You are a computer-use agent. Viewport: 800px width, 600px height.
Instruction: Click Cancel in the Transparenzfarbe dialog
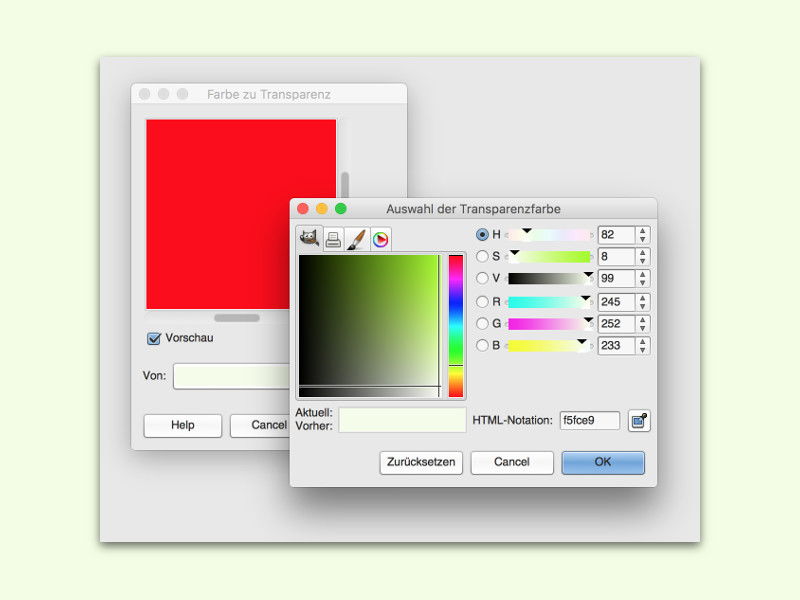[x=512, y=462]
